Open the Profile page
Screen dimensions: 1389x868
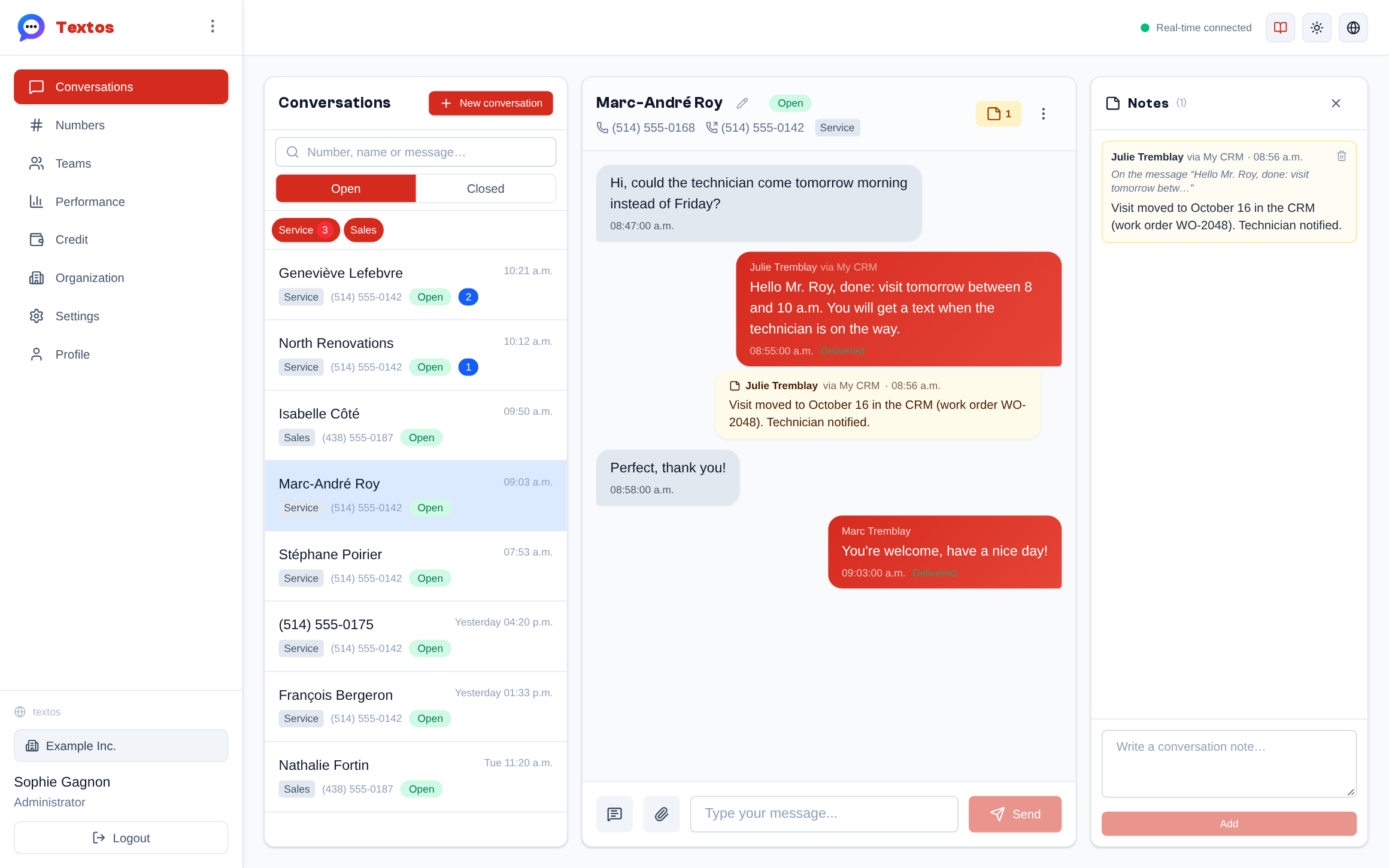pyautogui.click(x=121, y=354)
